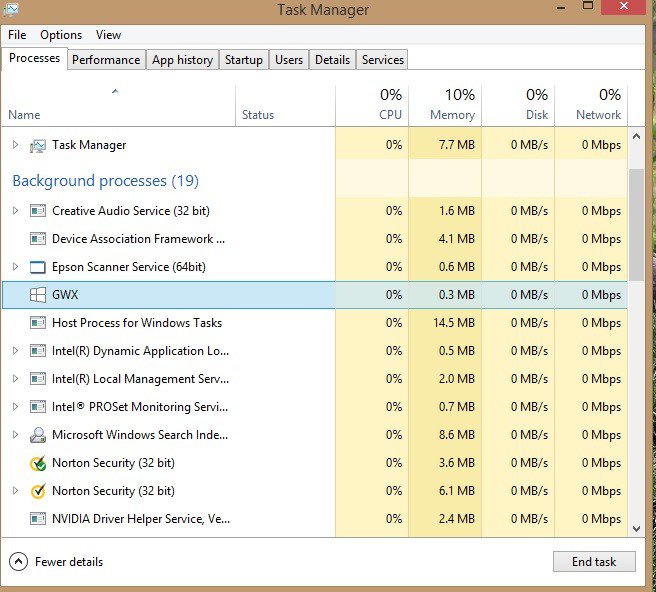Expand the Task Manager process entry
Viewport: 656px width, 592px height.
(x=15, y=145)
